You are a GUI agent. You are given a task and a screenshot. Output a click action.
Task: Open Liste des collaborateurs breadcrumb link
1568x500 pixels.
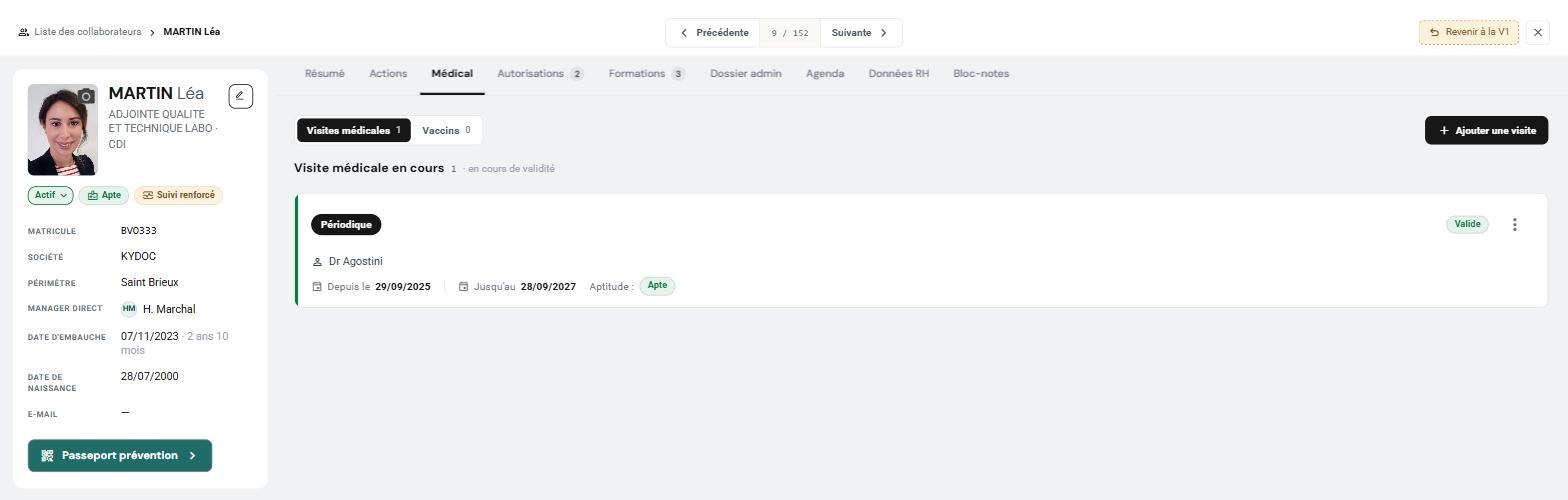[88, 32]
